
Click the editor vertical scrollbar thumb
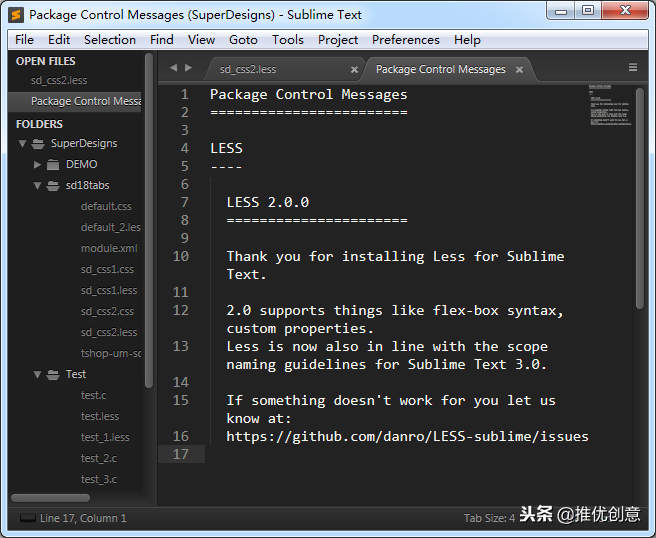point(639,199)
